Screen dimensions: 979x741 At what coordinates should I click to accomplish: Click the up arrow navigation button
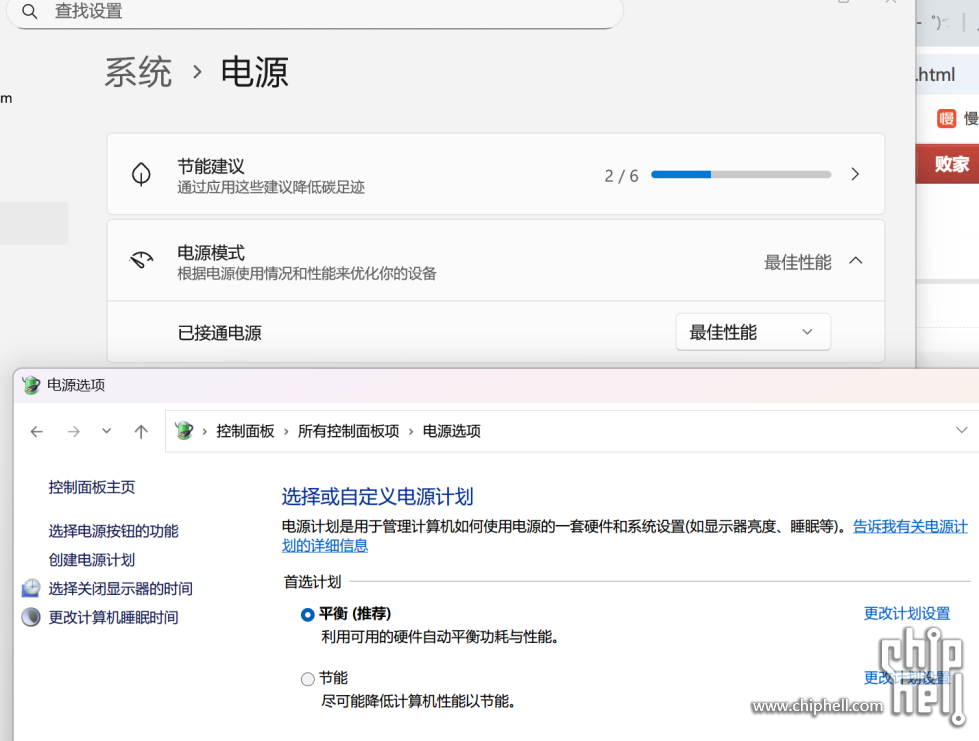(141, 432)
